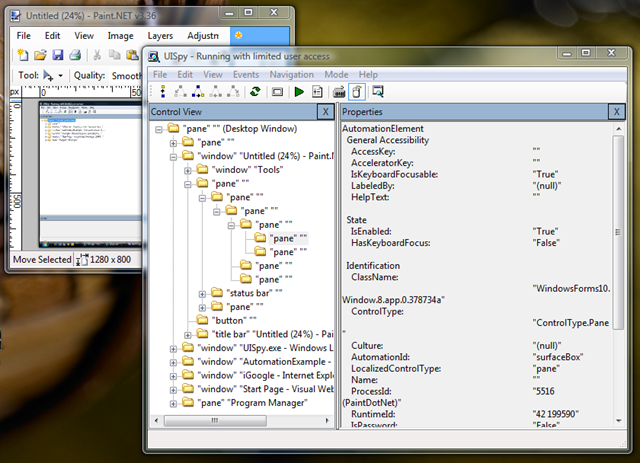Close the Control View panel with X
Screen dimensions: 640x463
[326, 111]
